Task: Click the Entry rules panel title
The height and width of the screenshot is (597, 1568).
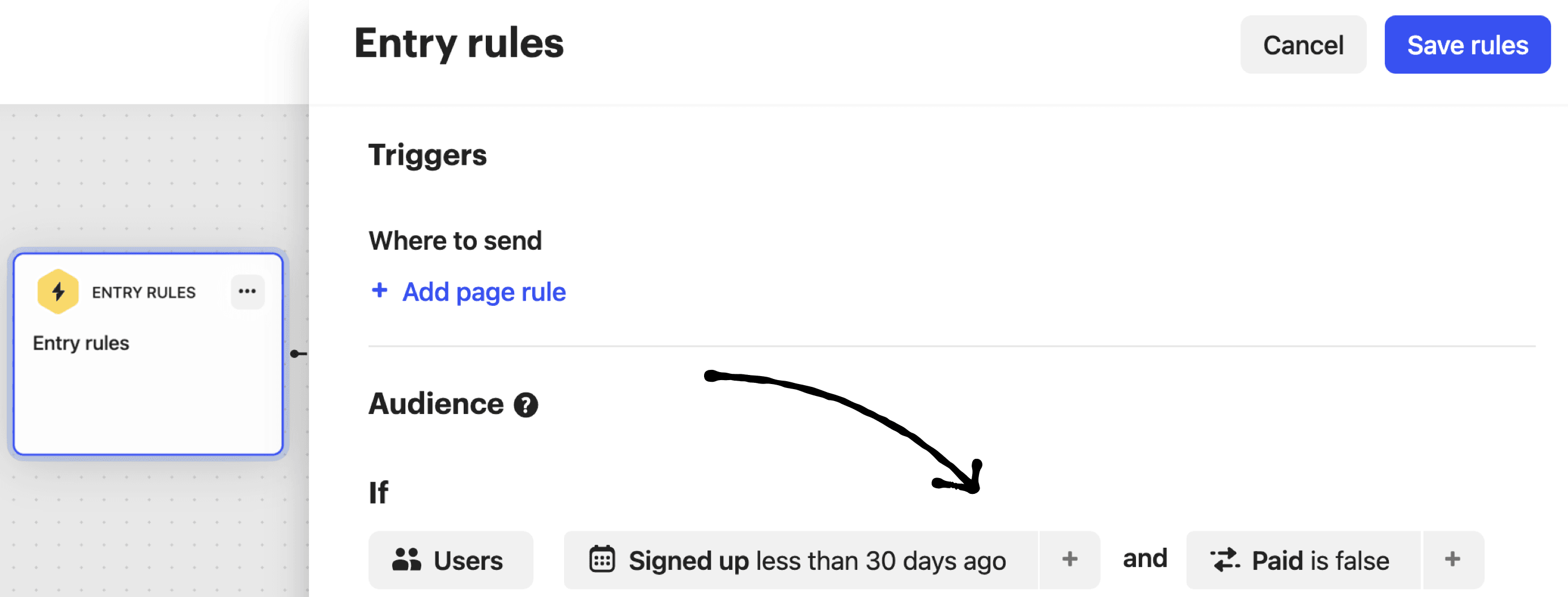Action: point(459,42)
